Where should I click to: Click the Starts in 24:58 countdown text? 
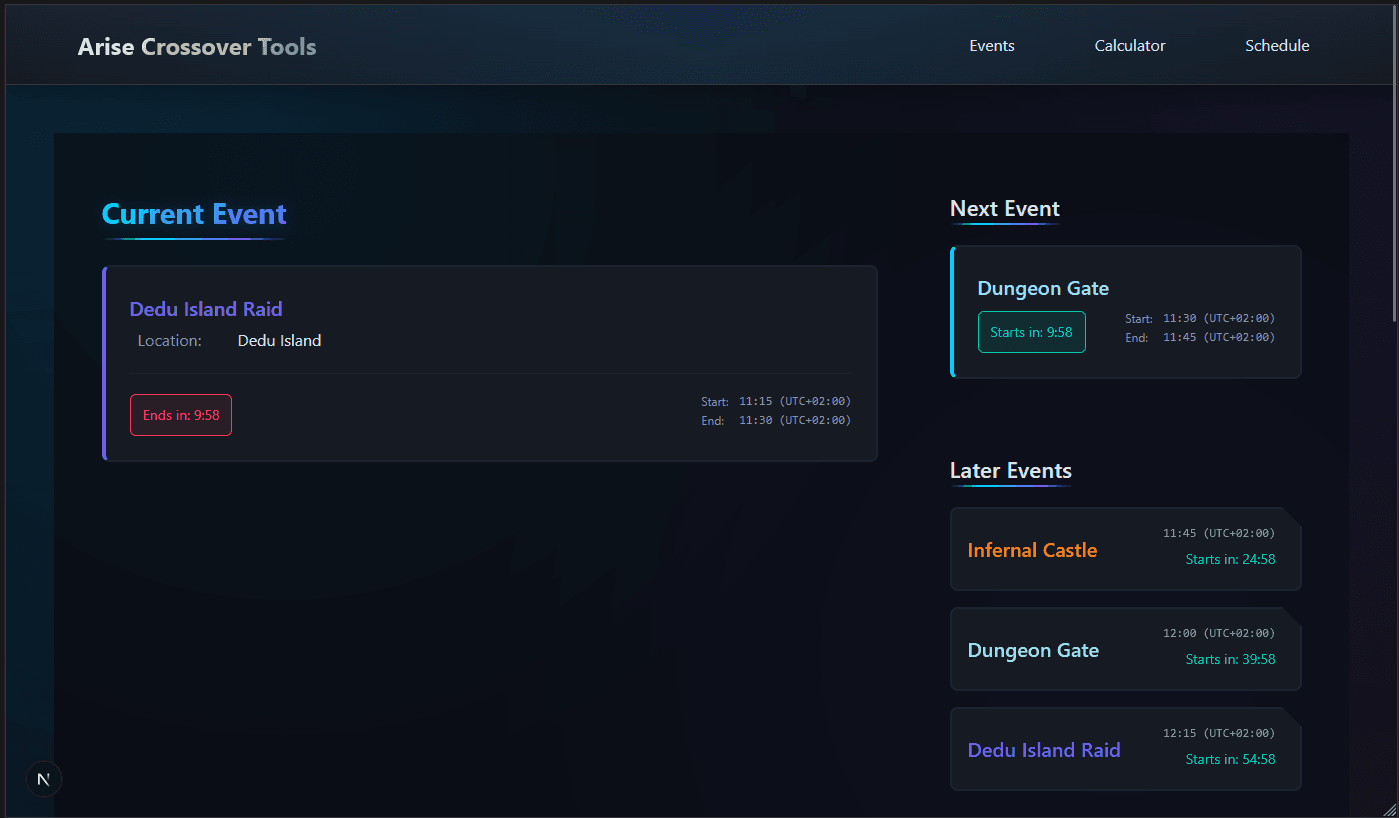(x=1230, y=559)
